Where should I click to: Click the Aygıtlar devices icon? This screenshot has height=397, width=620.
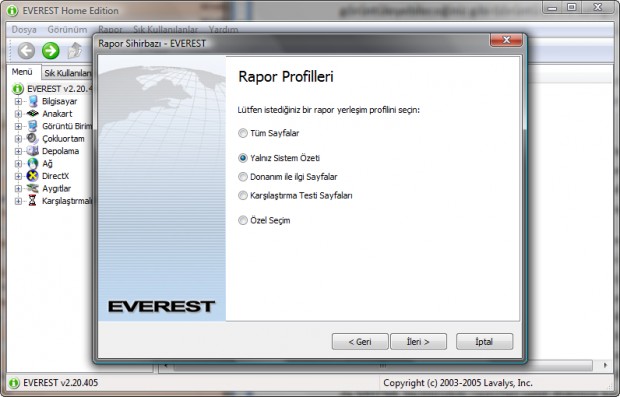33,188
